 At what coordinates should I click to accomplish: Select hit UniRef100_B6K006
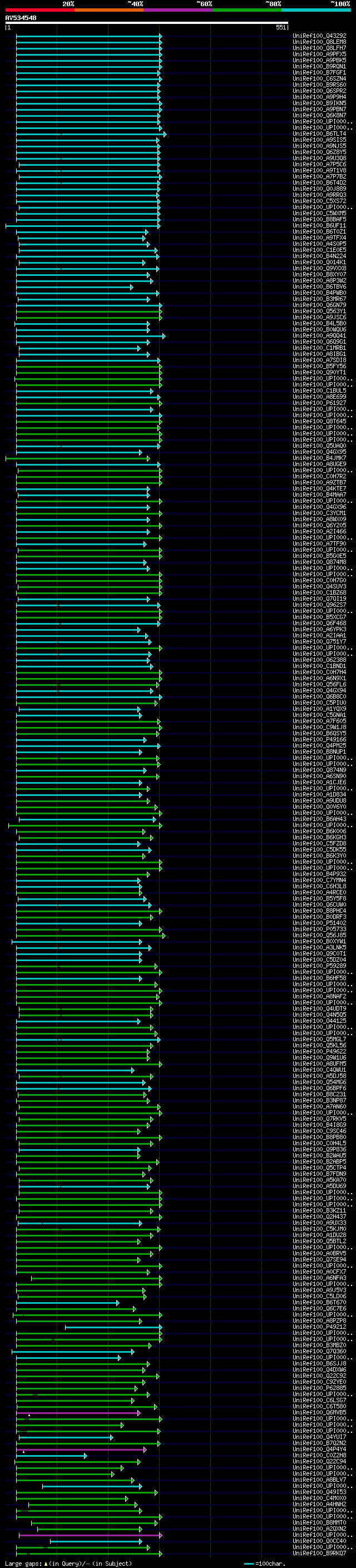click(x=319, y=831)
